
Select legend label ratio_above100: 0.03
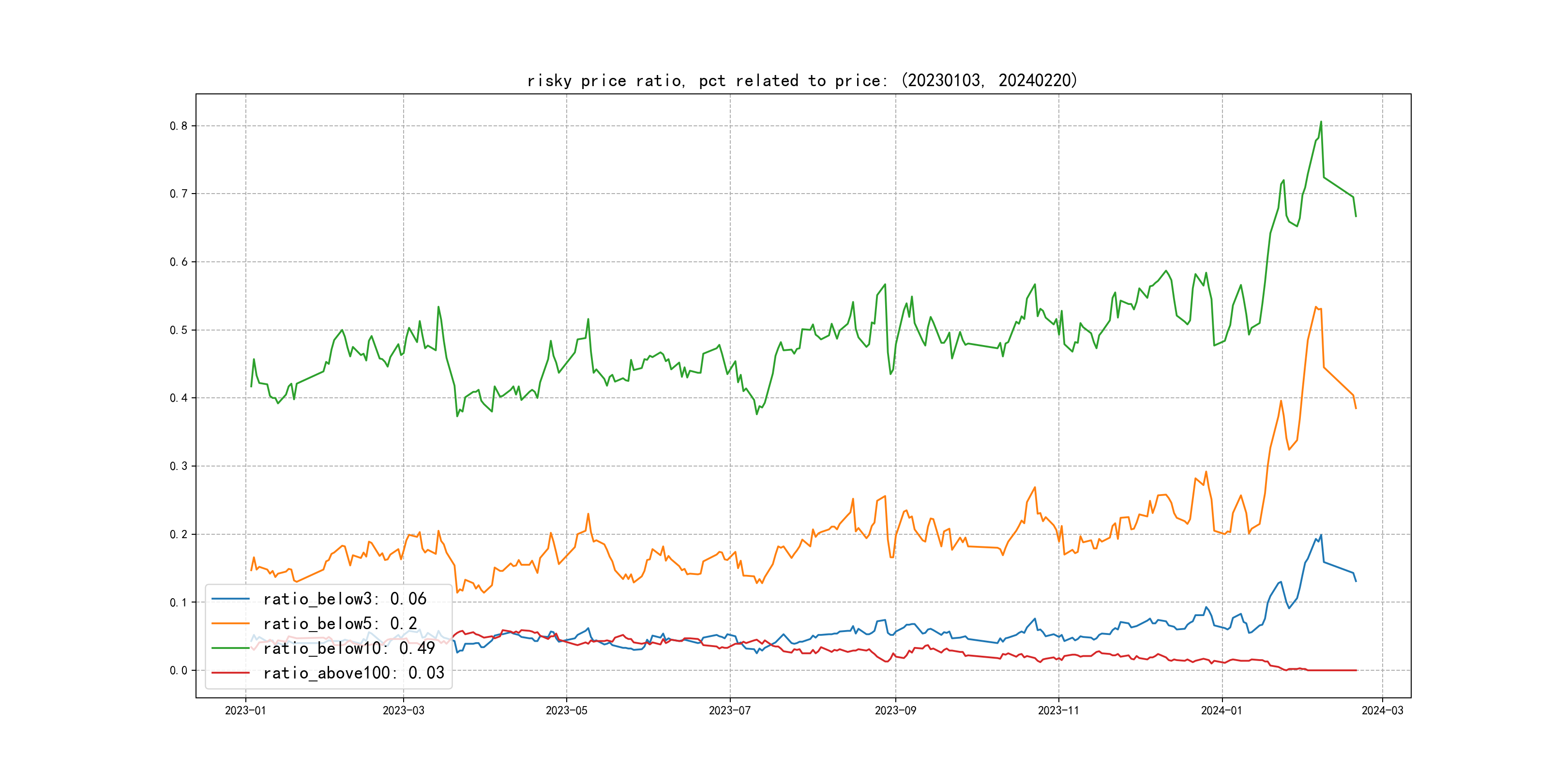coord(354,673)
